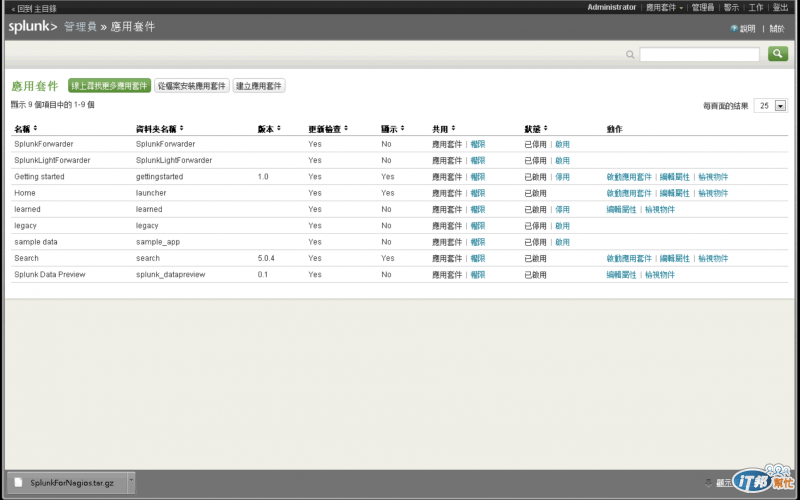Enable the legacy app

[x=562, y=226]
